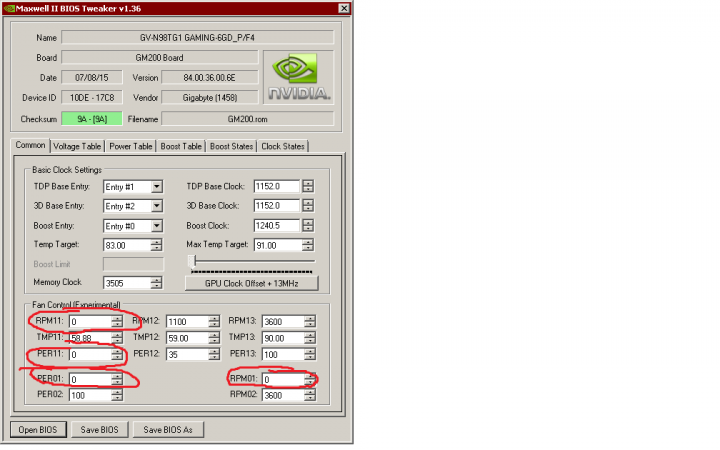The image size is (720, 450).
Task: Click the TDP Base Clock spinner arrows
Action: (308, 186)
